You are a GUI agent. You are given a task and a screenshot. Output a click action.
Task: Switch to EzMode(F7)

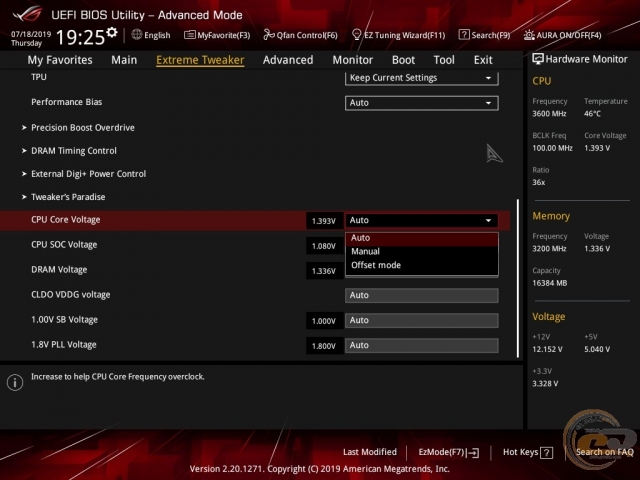[x=449, y=452]
